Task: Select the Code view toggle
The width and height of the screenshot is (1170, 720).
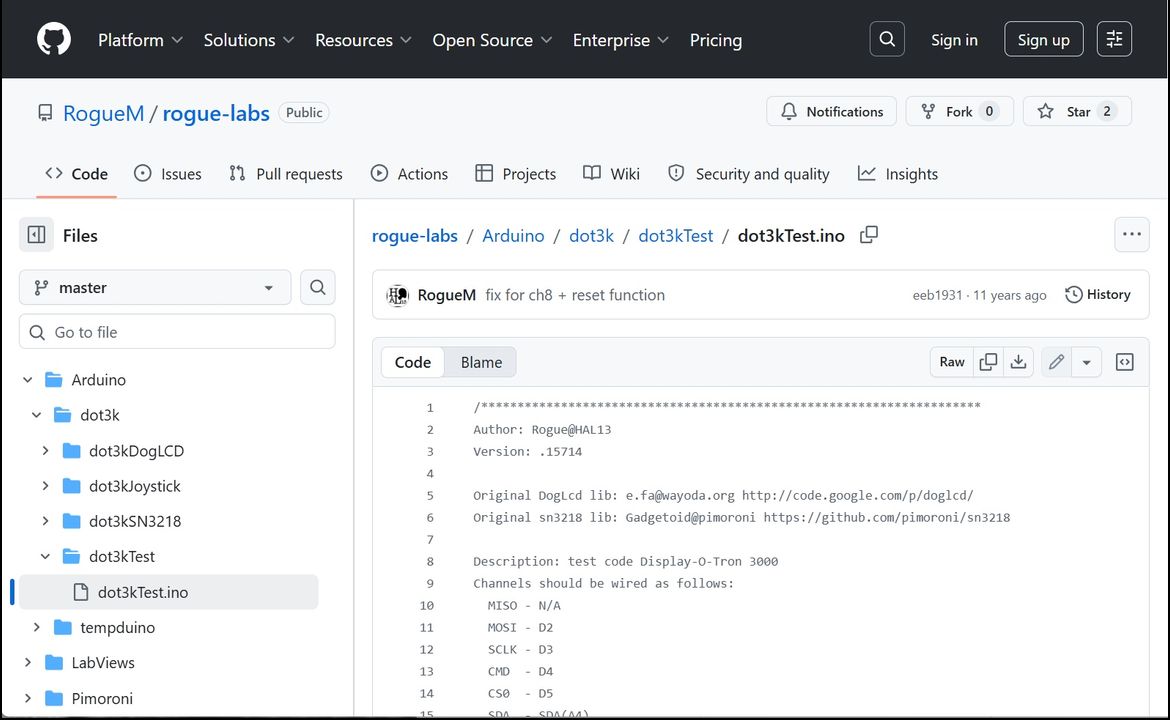Action: click(x=413, y=362)
